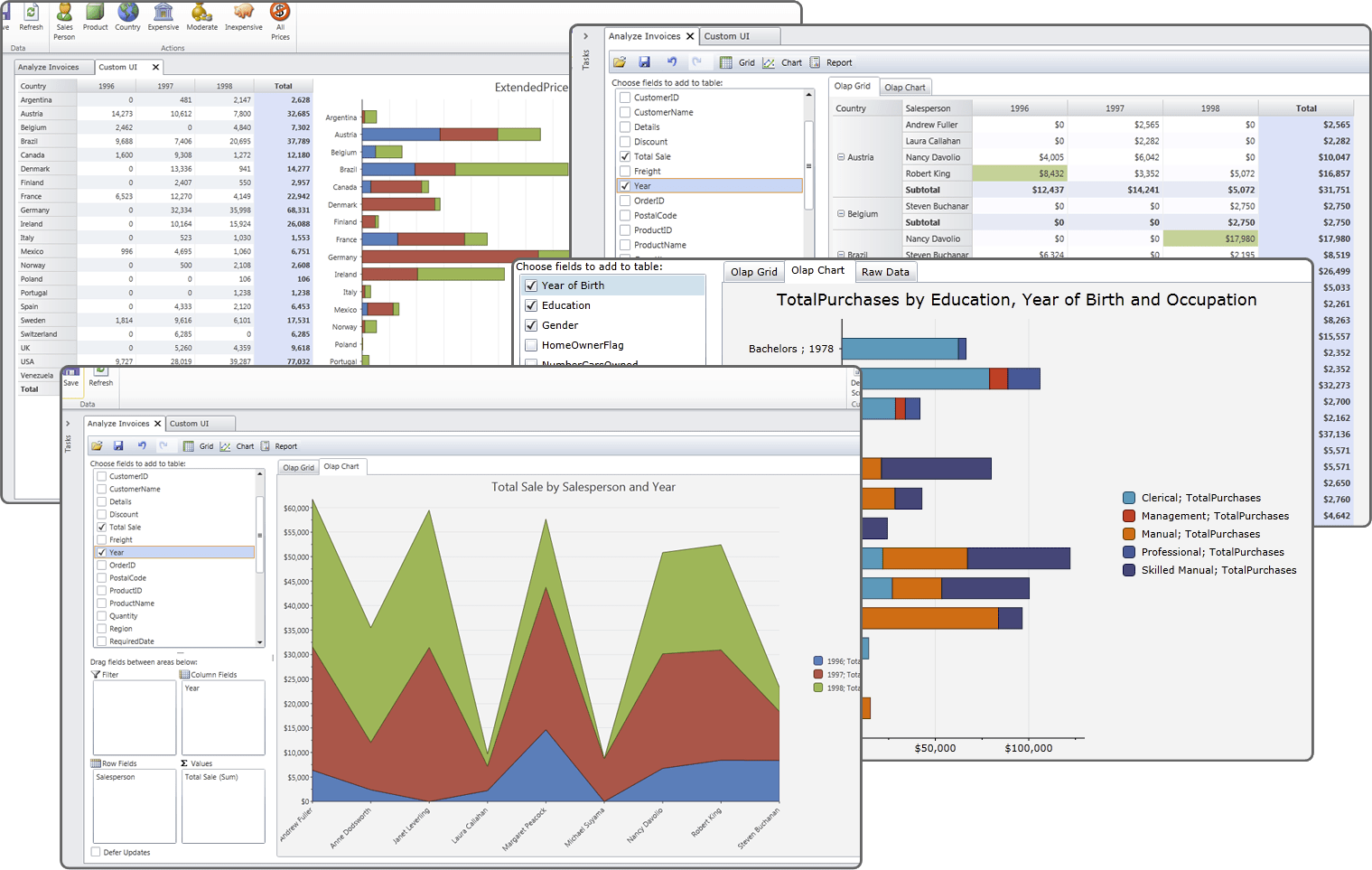Click the open folder icon in the area chart window
This screenshot has height=870, width=1372.
[97, 446]
